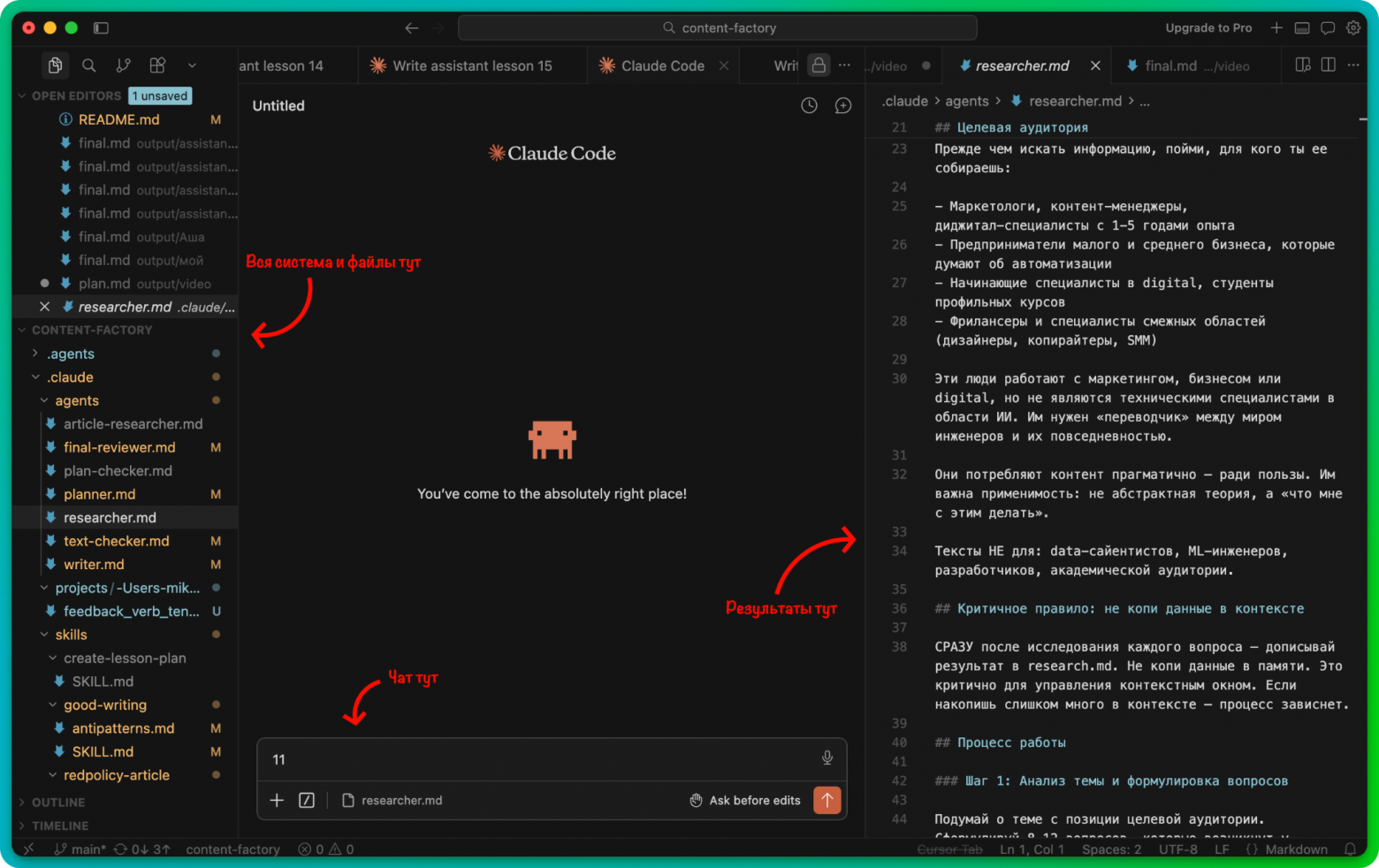Toggle Ask before edits mode
The image size is (1379, 868).
[745, 800]
